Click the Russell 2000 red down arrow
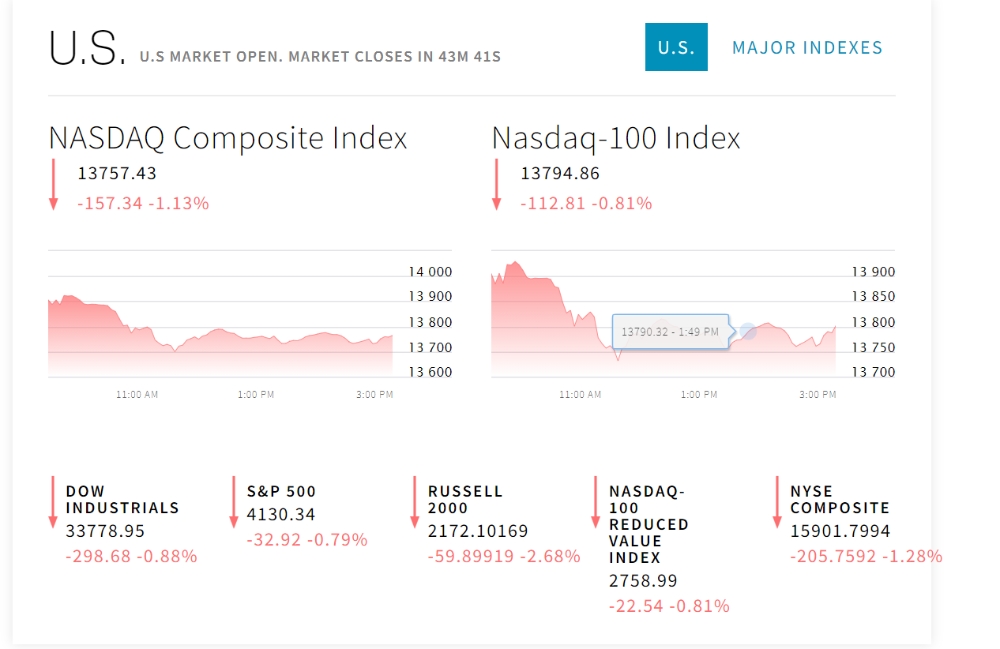Viewport: 1000px width, 649px height. click(414, 502)
